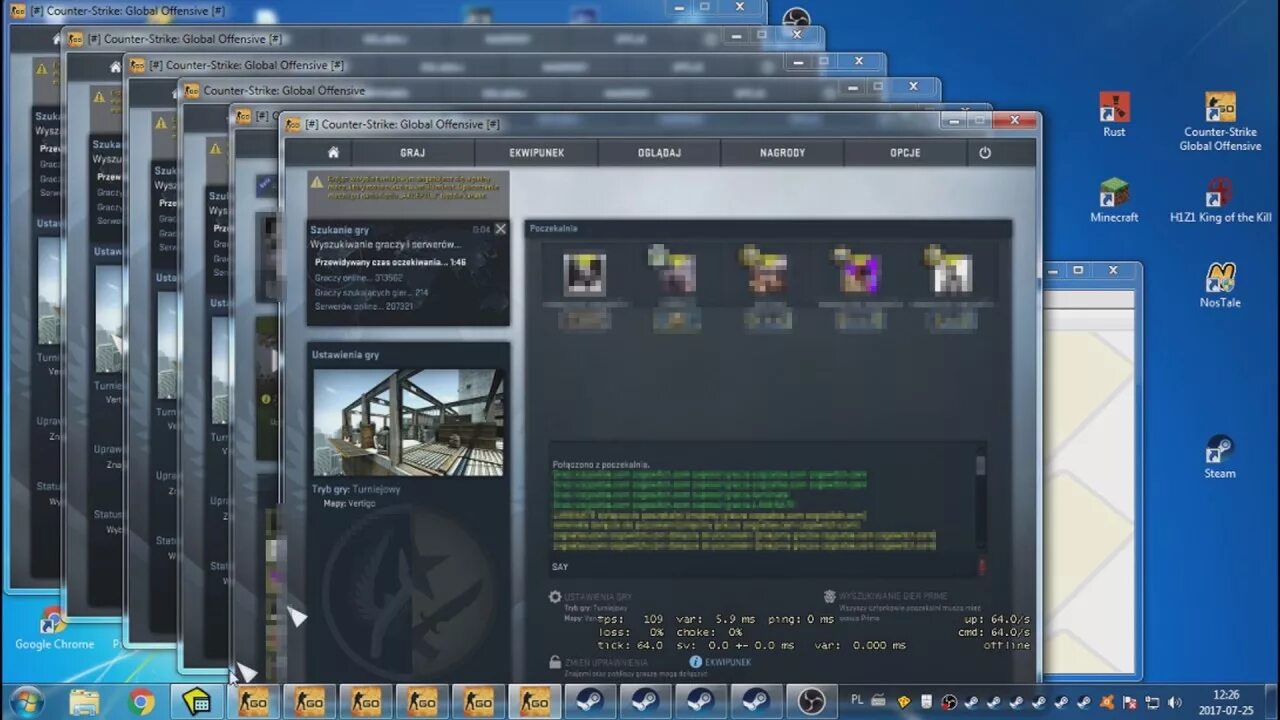
Task: Click 'Przewidywany czas oczekiwania' text line
Action: pos(390,262)
